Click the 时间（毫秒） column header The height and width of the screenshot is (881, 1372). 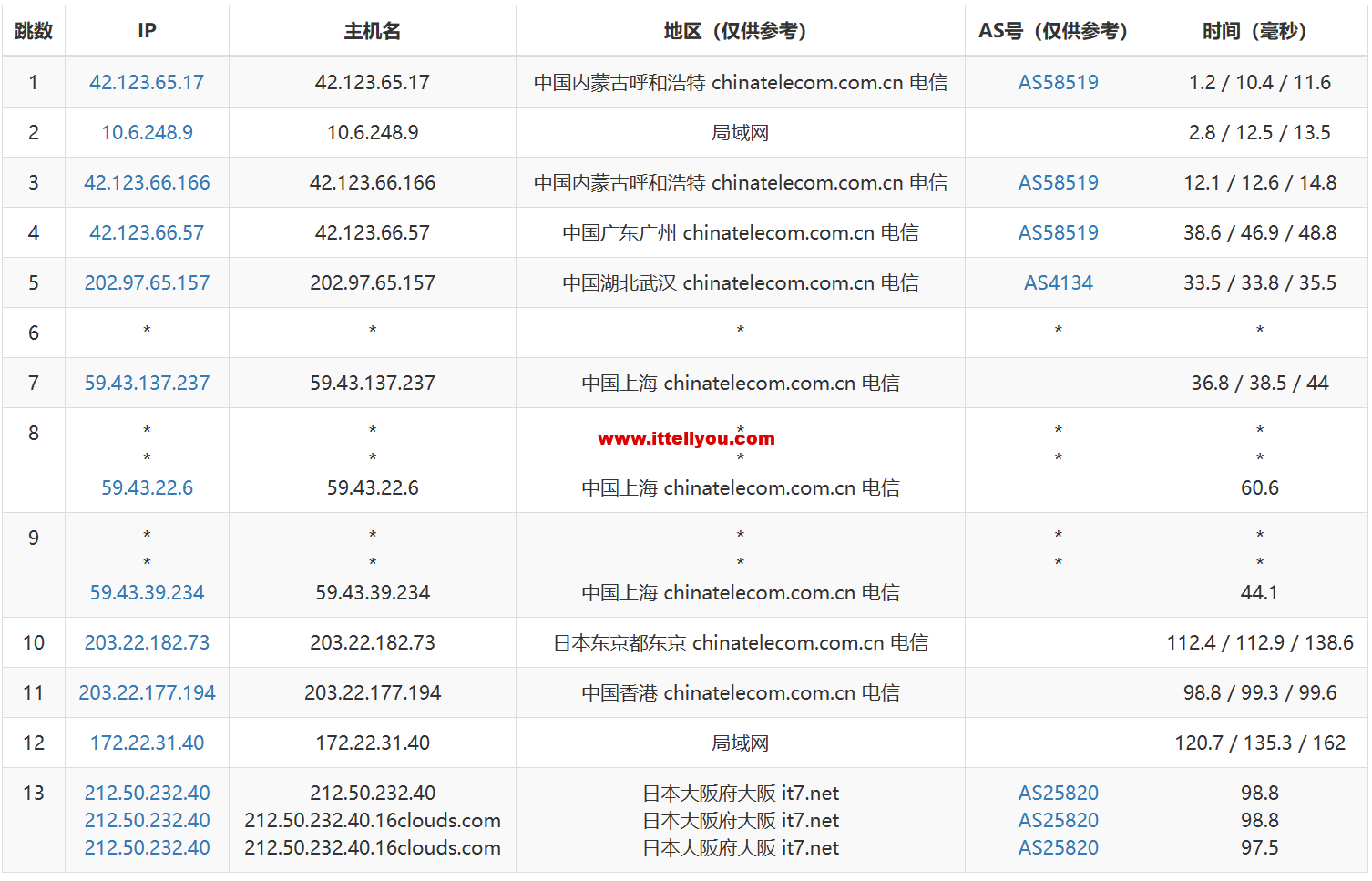coord(1259,31)
